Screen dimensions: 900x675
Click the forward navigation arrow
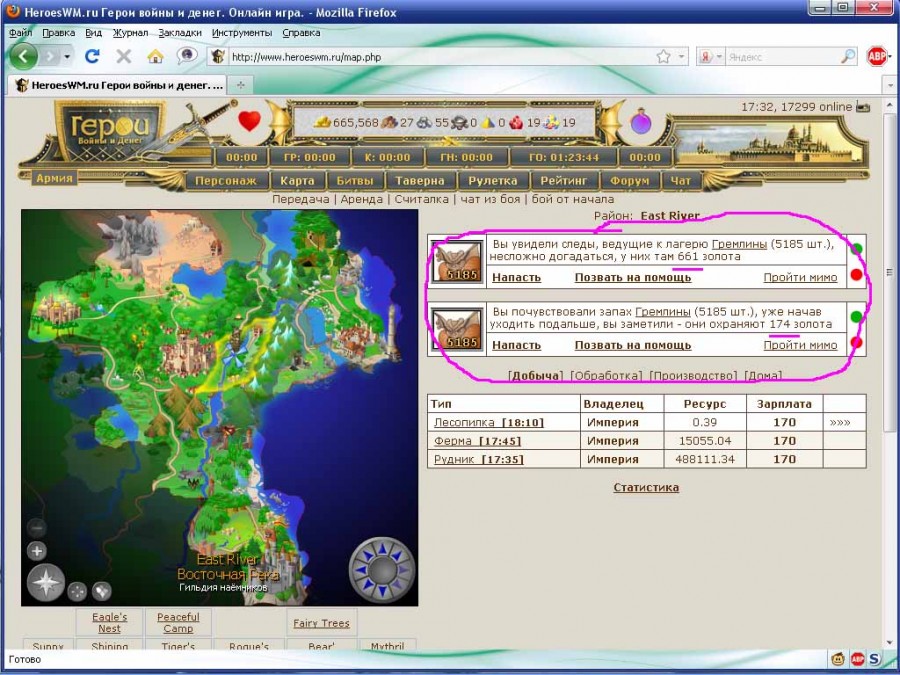point(51,57)
